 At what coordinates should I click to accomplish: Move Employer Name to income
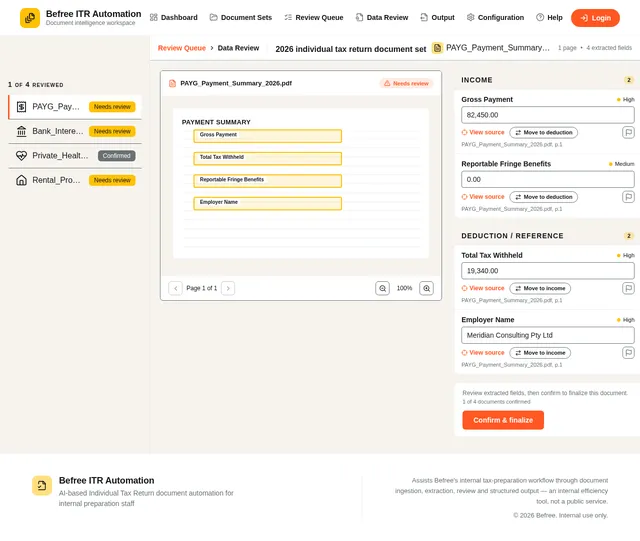coord(540,353)
